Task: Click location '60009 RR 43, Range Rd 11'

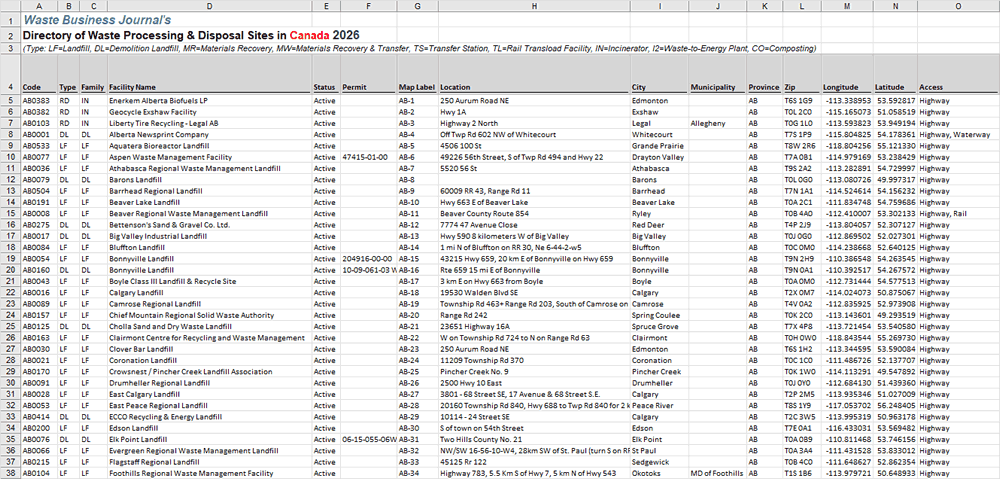Action: 534,191
